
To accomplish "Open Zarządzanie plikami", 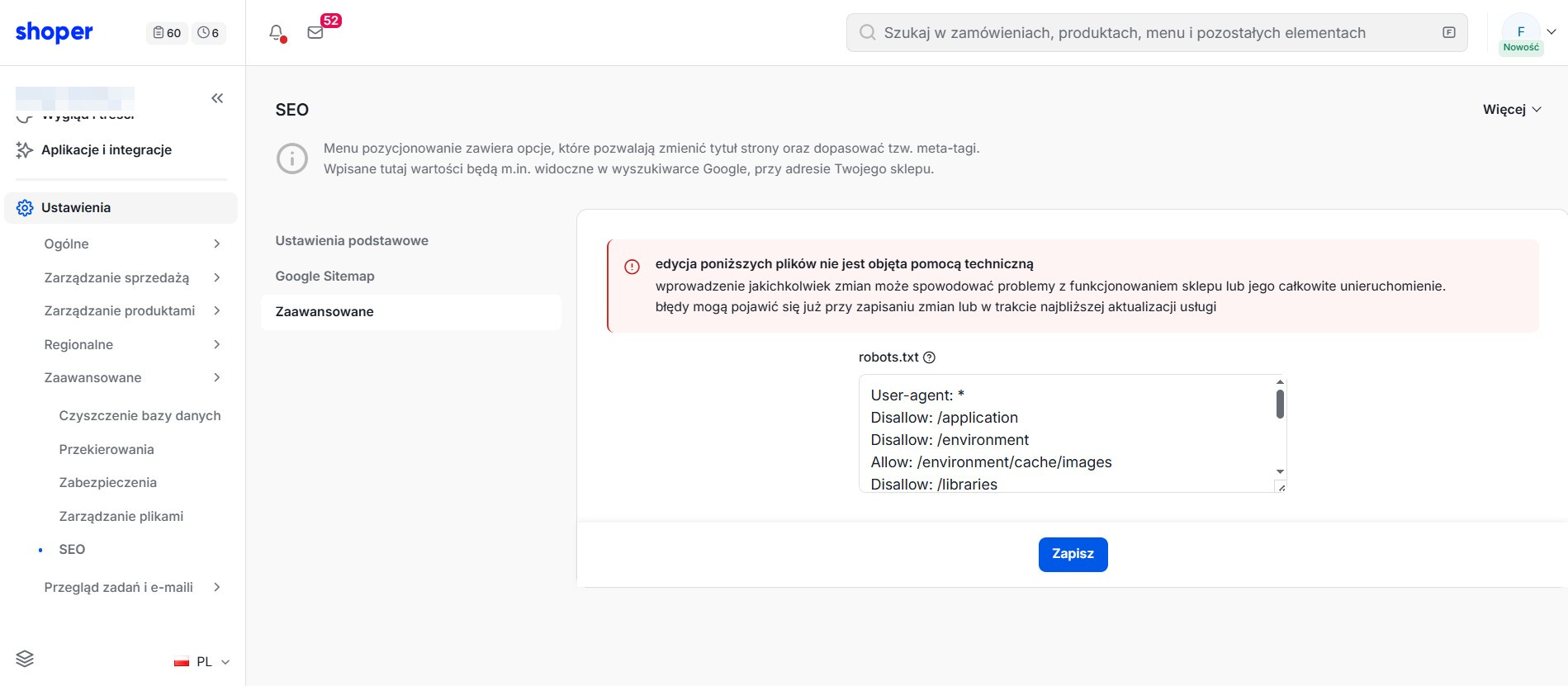I will (121, 516).
